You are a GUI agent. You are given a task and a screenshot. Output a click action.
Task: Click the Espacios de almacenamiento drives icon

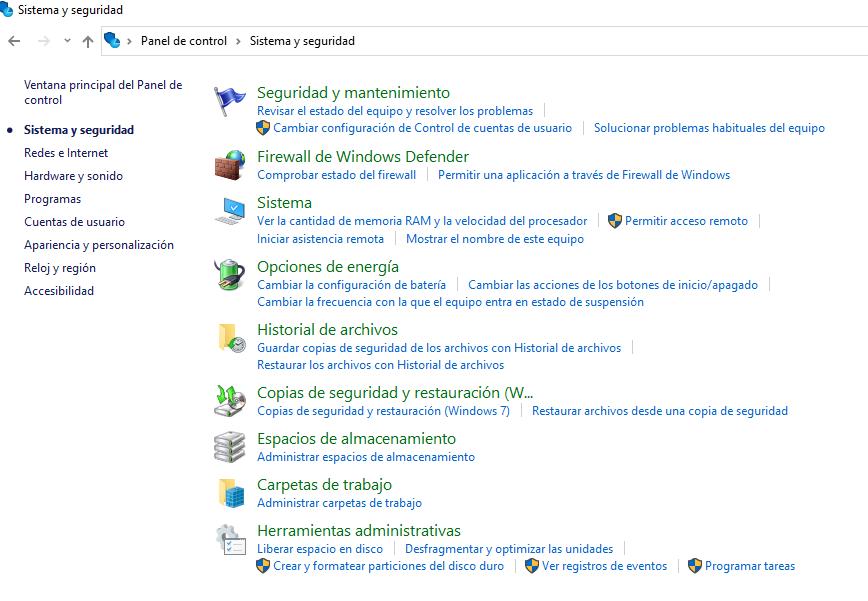230,447
